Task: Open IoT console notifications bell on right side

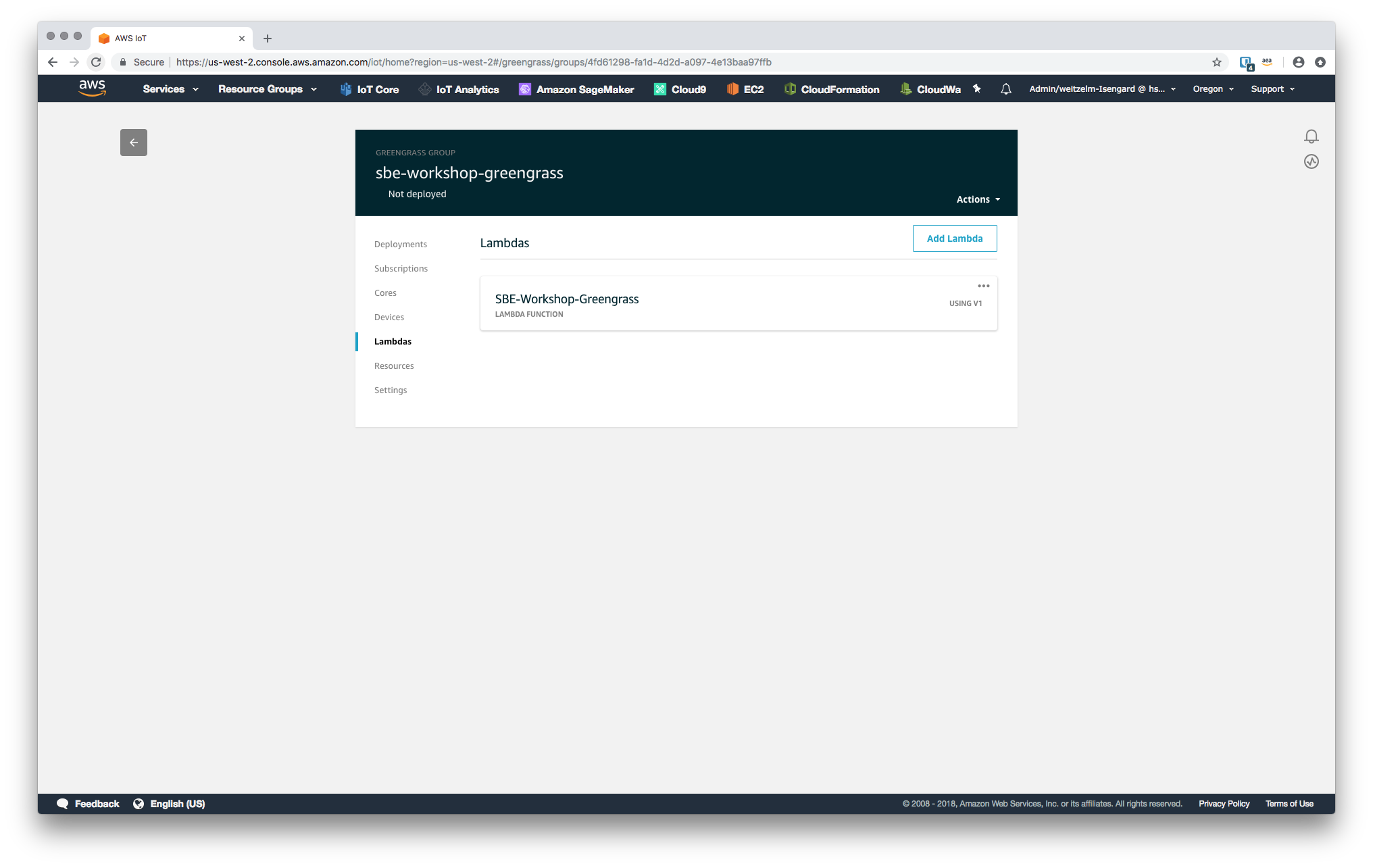Action: pos(1312,136)
